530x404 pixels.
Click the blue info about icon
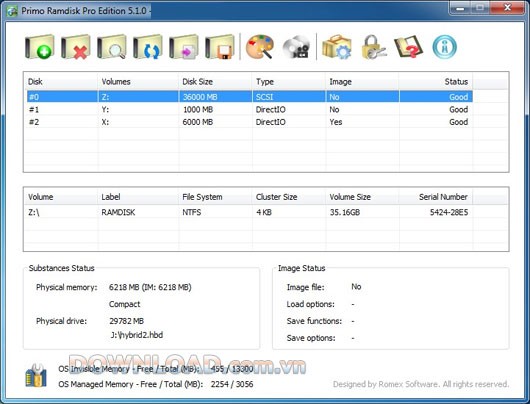(444, 47)
